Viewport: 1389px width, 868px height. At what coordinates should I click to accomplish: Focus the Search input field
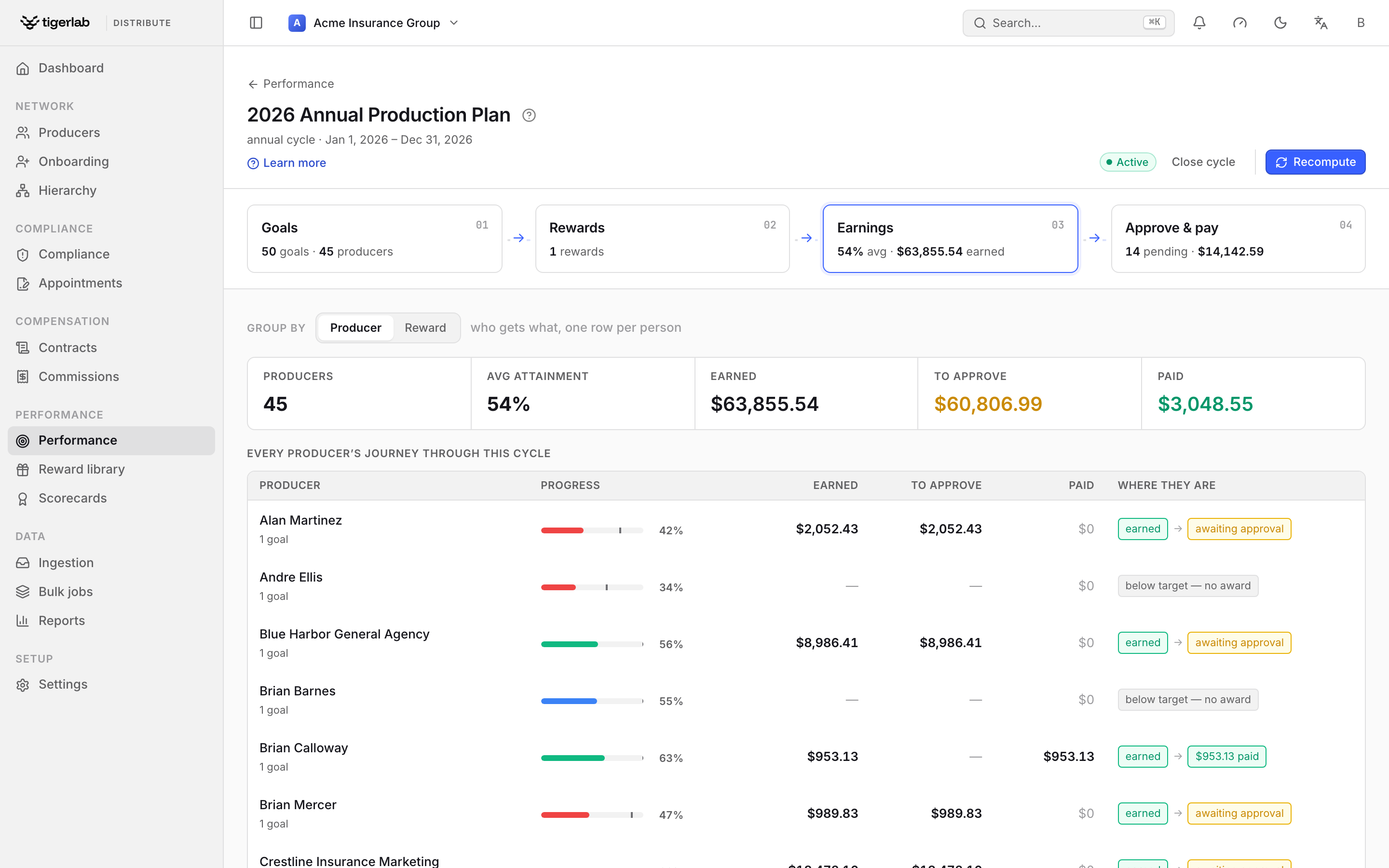tap(1068, 23)
